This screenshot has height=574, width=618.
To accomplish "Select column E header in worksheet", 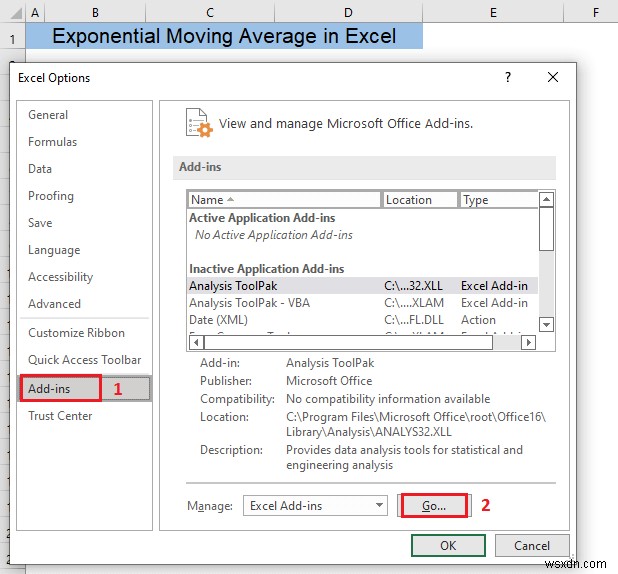I will (x=493, y=12).
